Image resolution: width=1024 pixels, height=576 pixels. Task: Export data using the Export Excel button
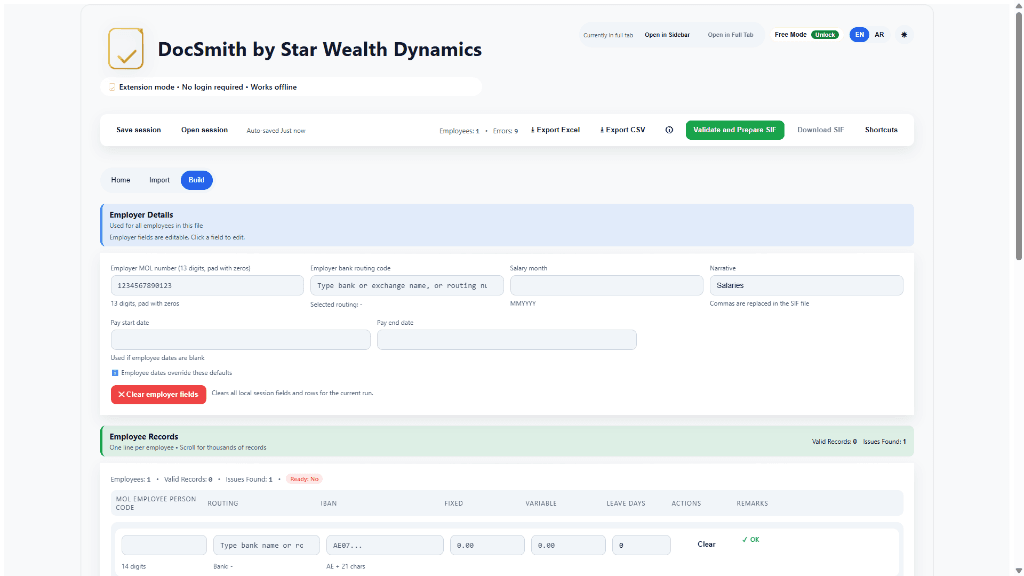(x=555, y=130)
